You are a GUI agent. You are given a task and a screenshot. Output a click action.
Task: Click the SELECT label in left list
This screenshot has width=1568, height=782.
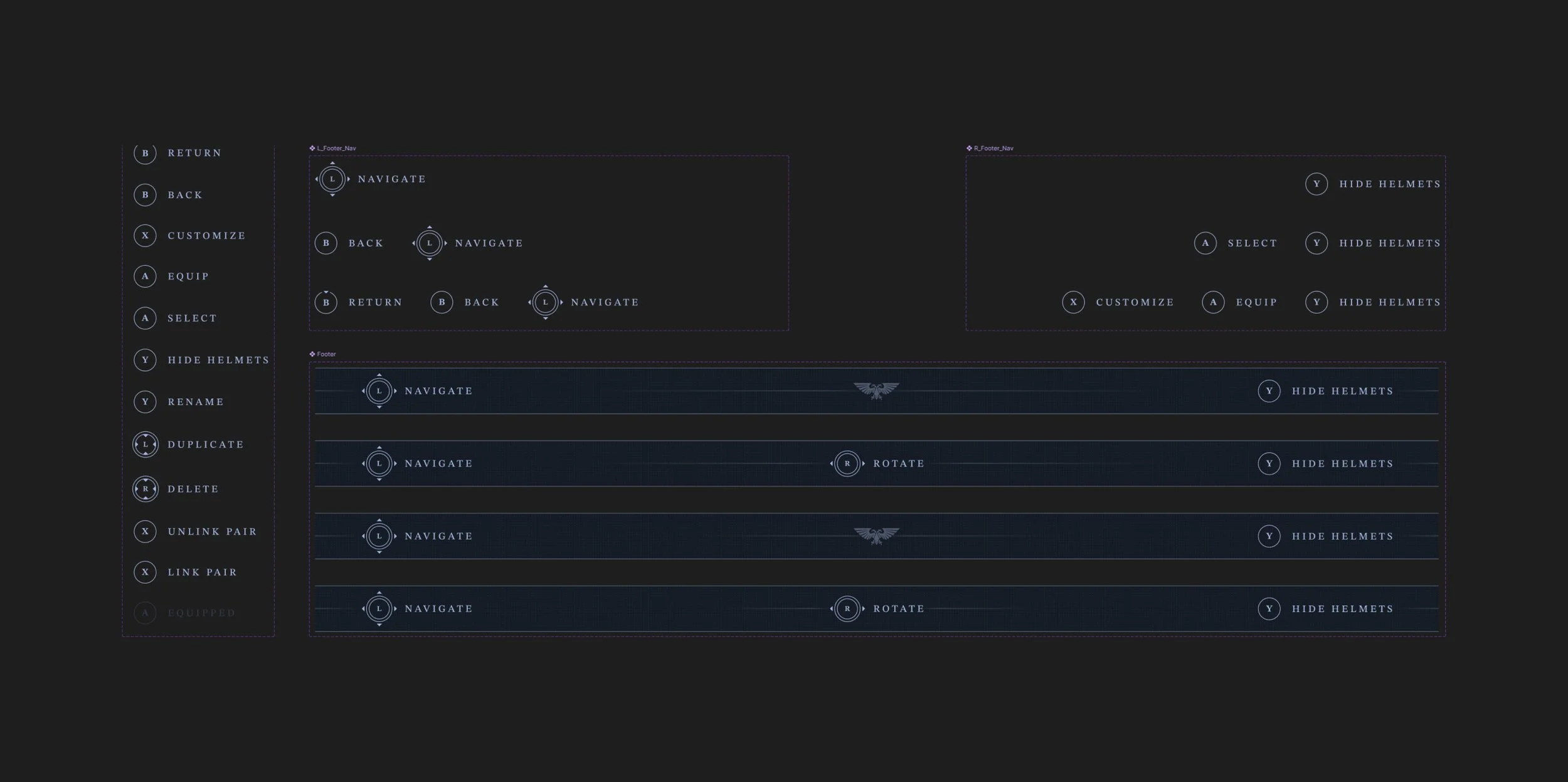[x=192, y=319]
